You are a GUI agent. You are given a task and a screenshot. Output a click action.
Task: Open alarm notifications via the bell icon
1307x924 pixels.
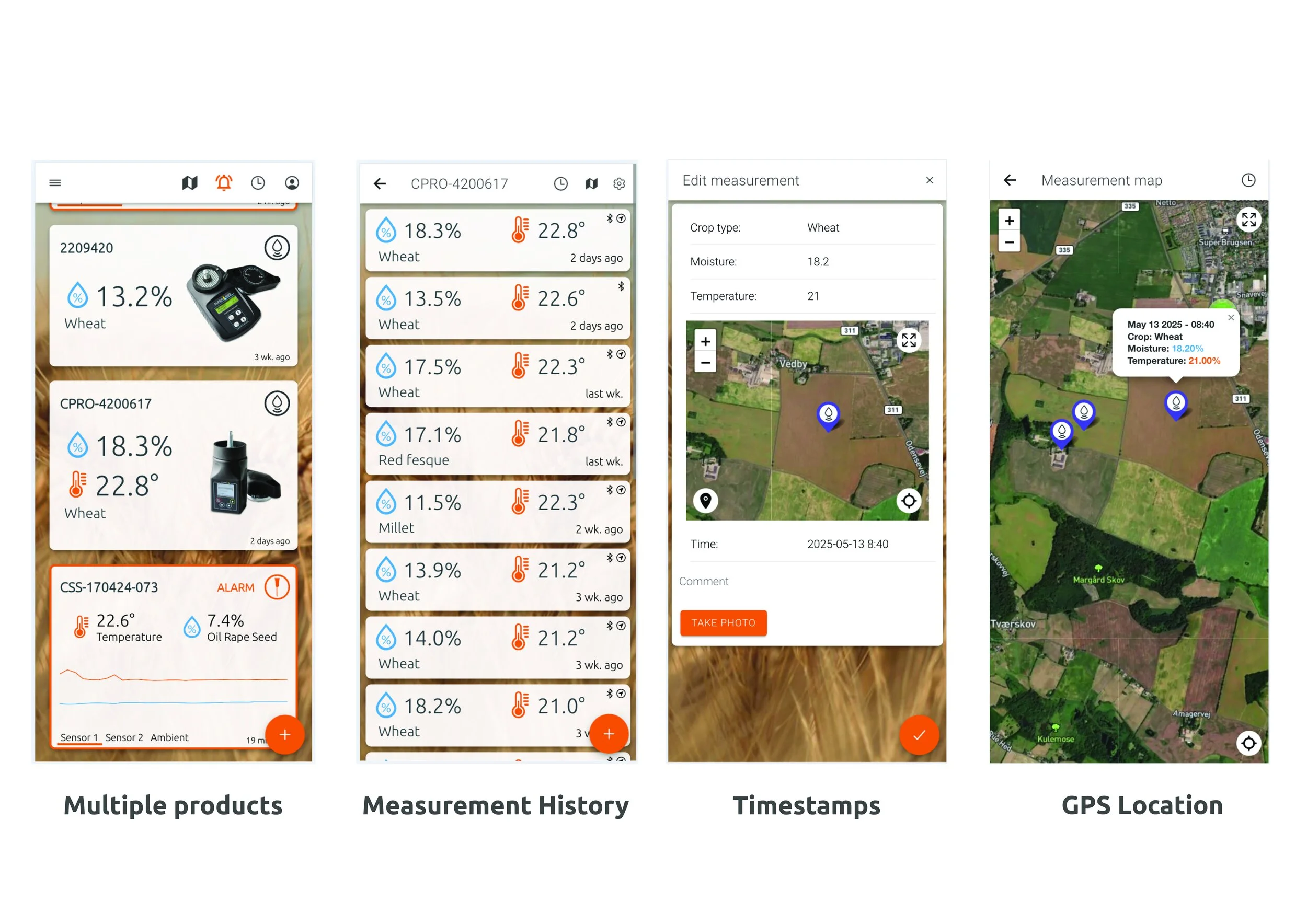click(x=224, y=182)
